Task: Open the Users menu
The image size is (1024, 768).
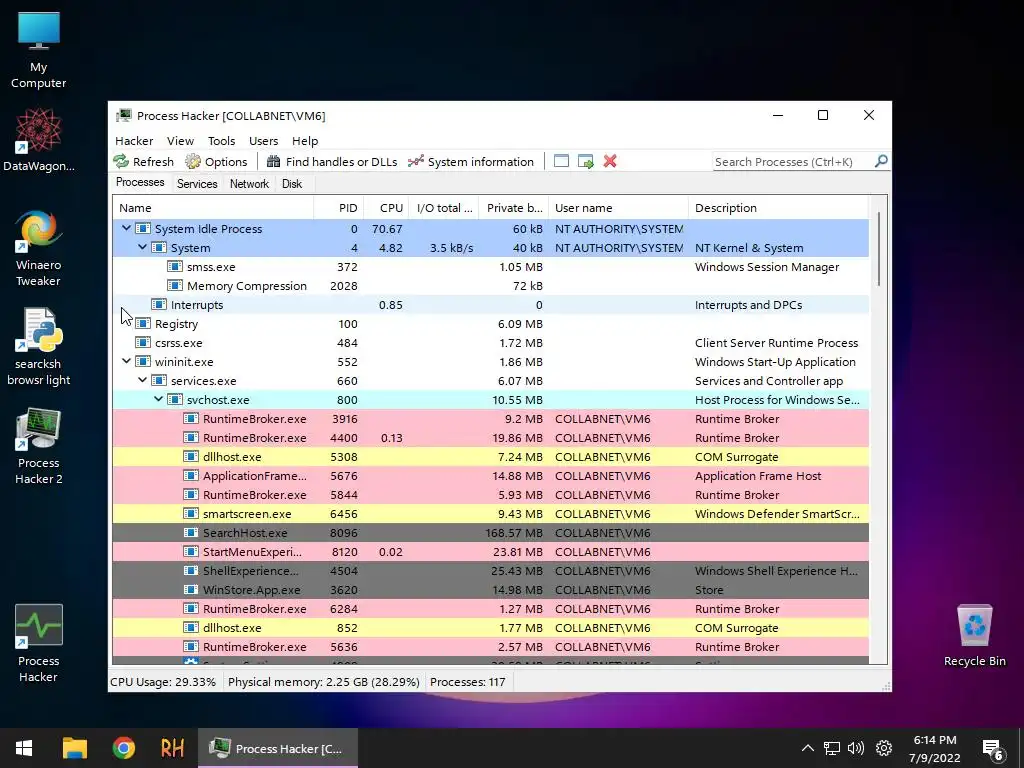Action: click(263, 141)
